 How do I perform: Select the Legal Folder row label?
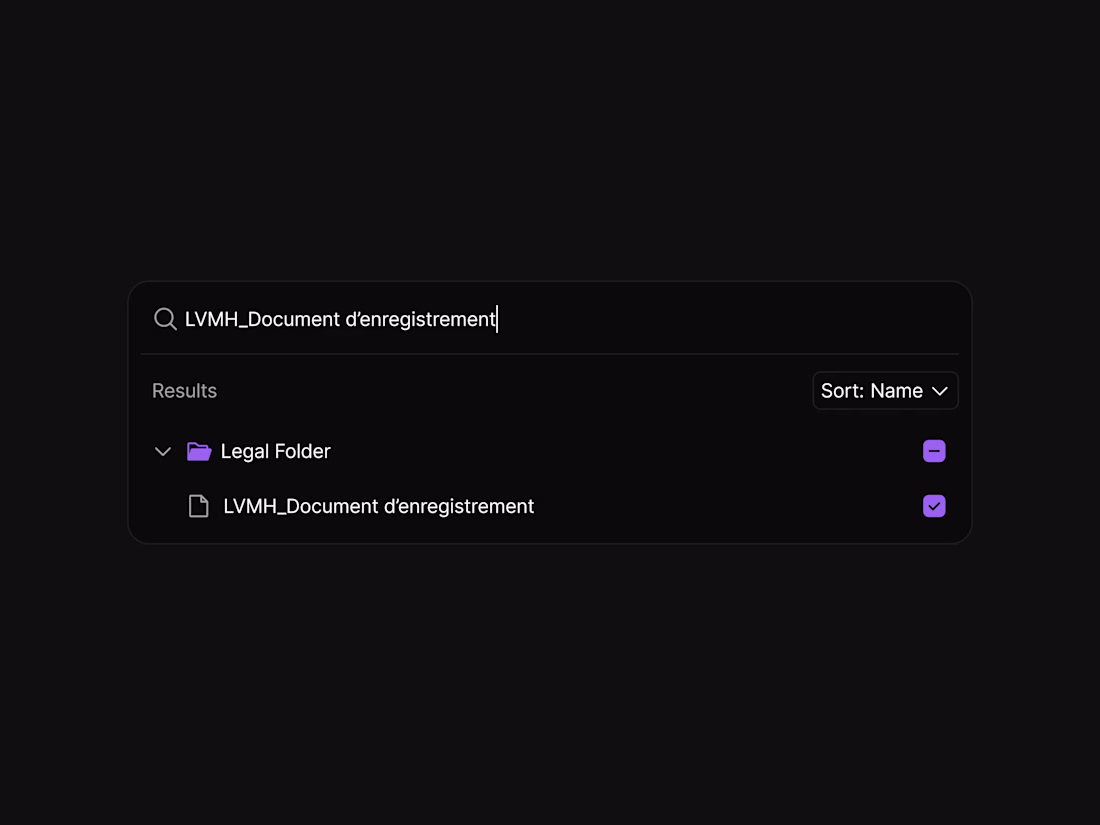(275, 452)
